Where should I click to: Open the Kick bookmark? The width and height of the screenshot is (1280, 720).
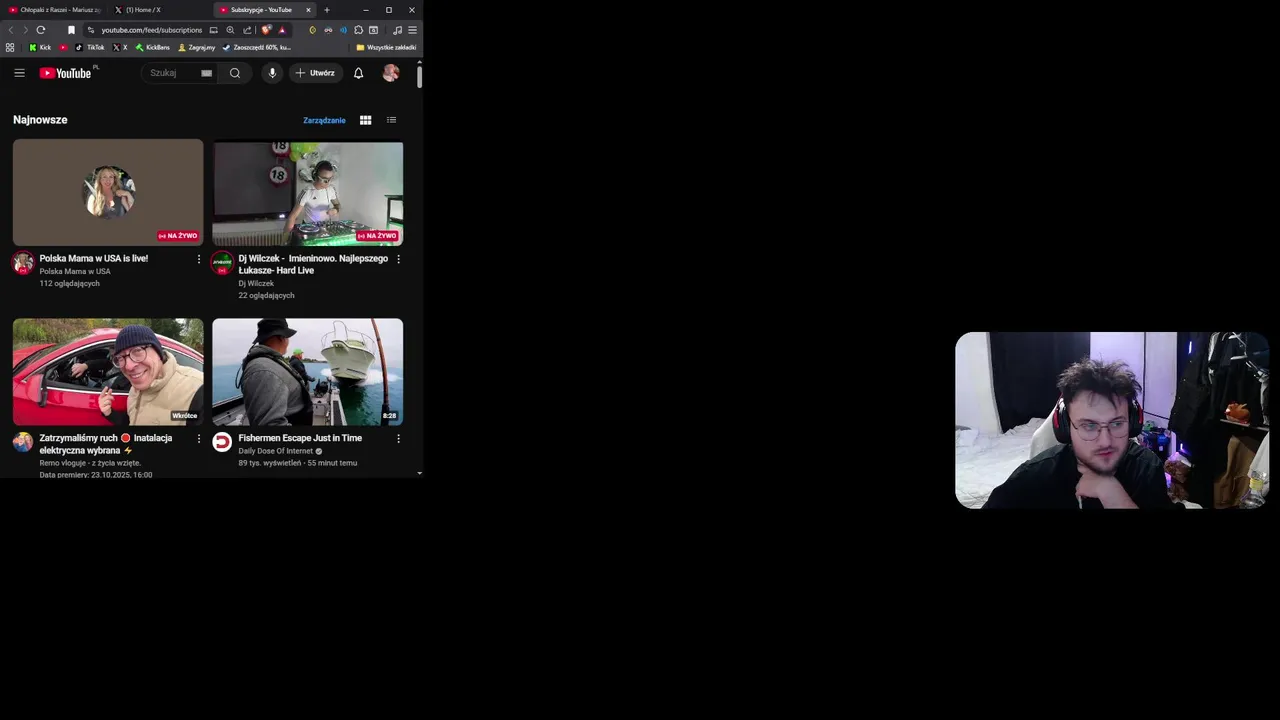[x=40, y=47]
